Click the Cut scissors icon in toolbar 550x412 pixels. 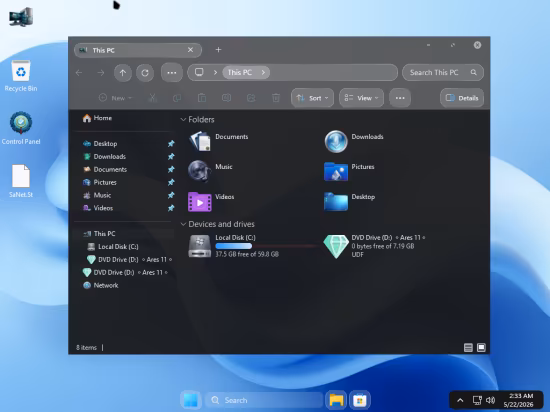[152, 98]
